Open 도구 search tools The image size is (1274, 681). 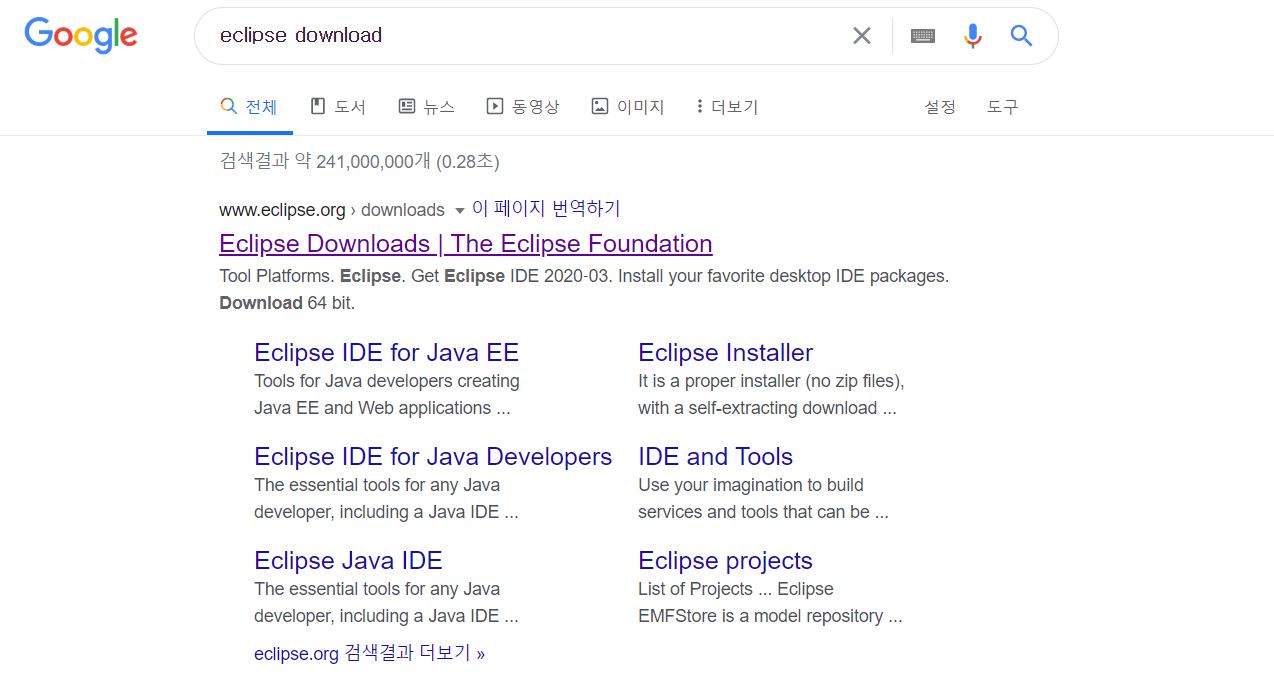point(1002,106)
